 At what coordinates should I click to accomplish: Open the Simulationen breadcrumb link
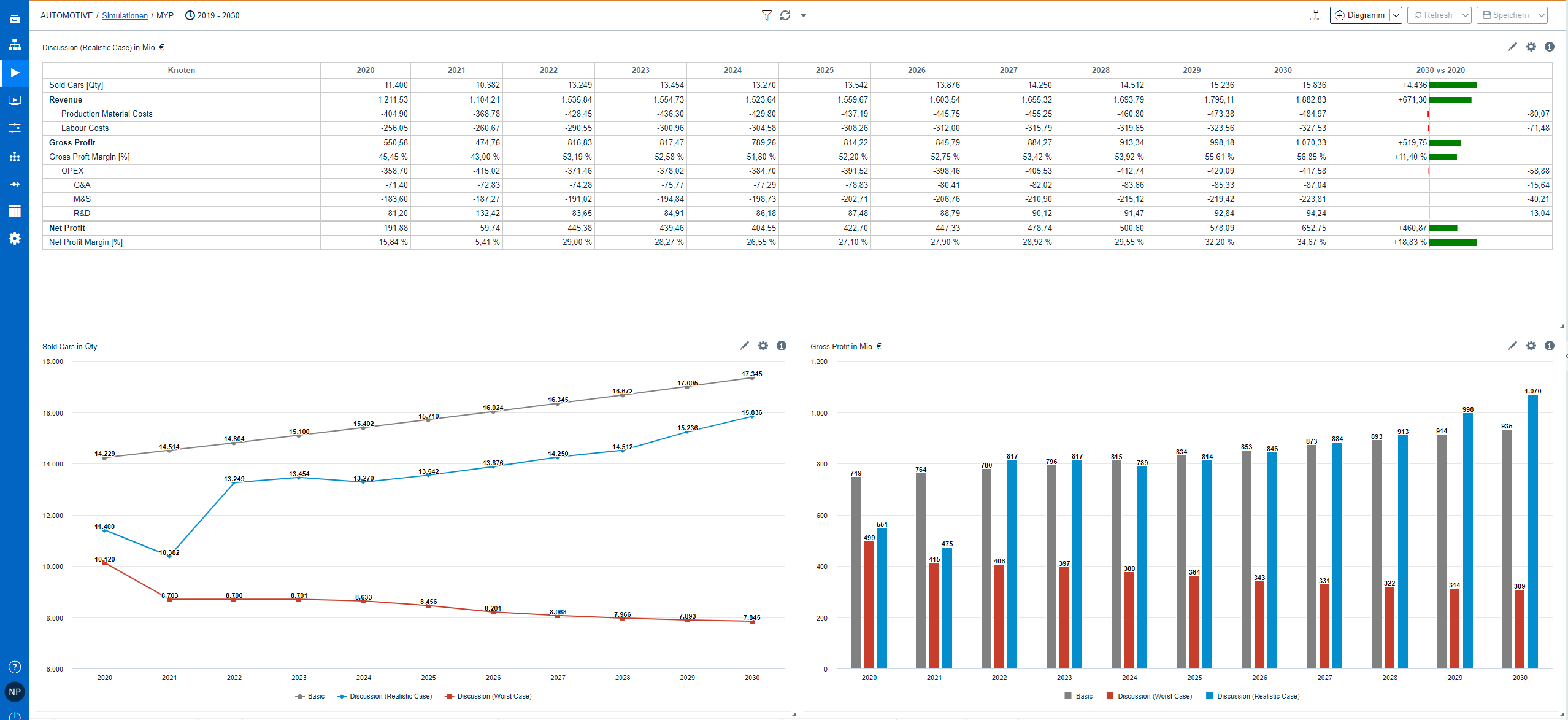coord(125,15)
